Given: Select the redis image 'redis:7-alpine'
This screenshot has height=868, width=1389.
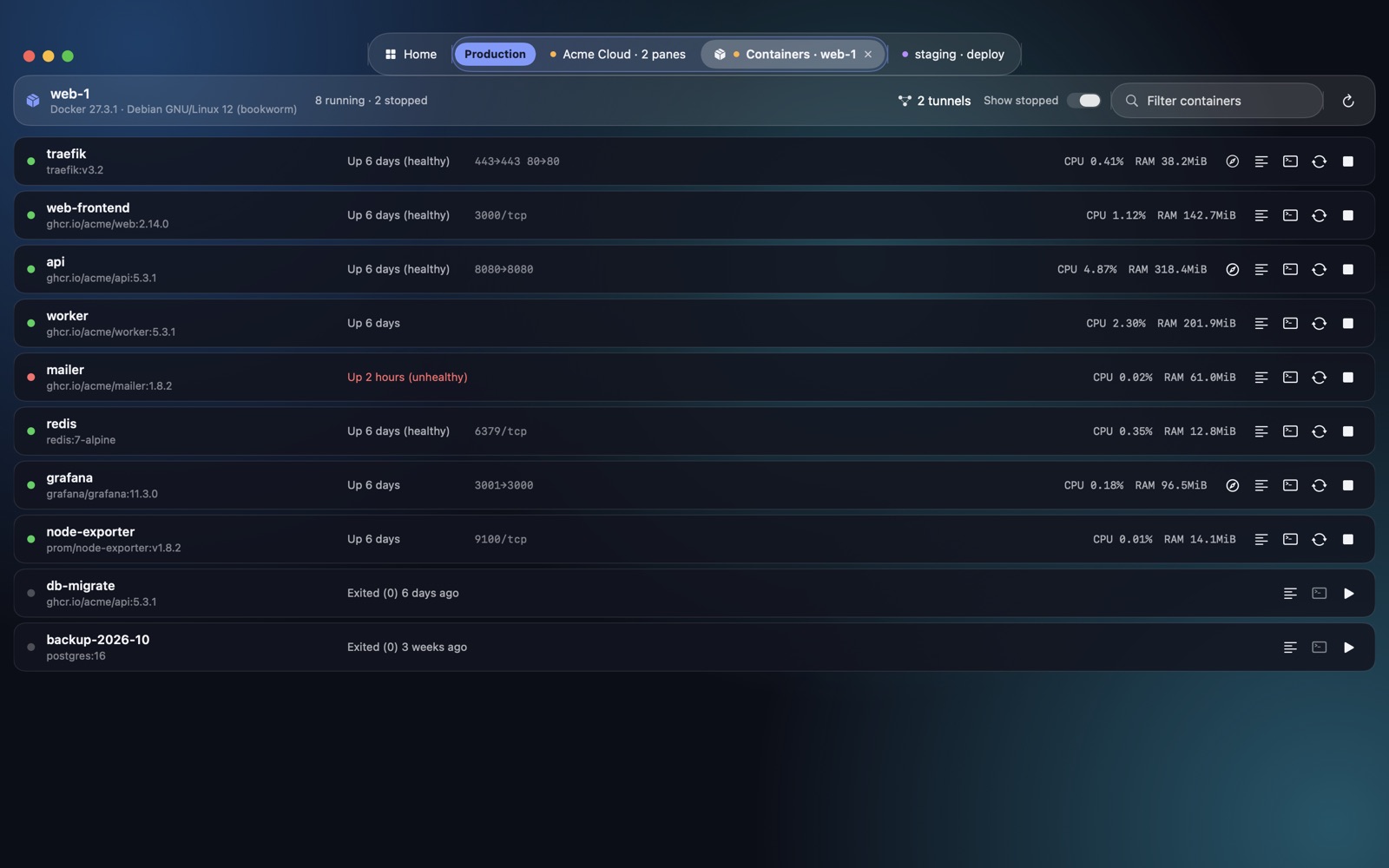Looking at the screenshot, I should [81, 440].
